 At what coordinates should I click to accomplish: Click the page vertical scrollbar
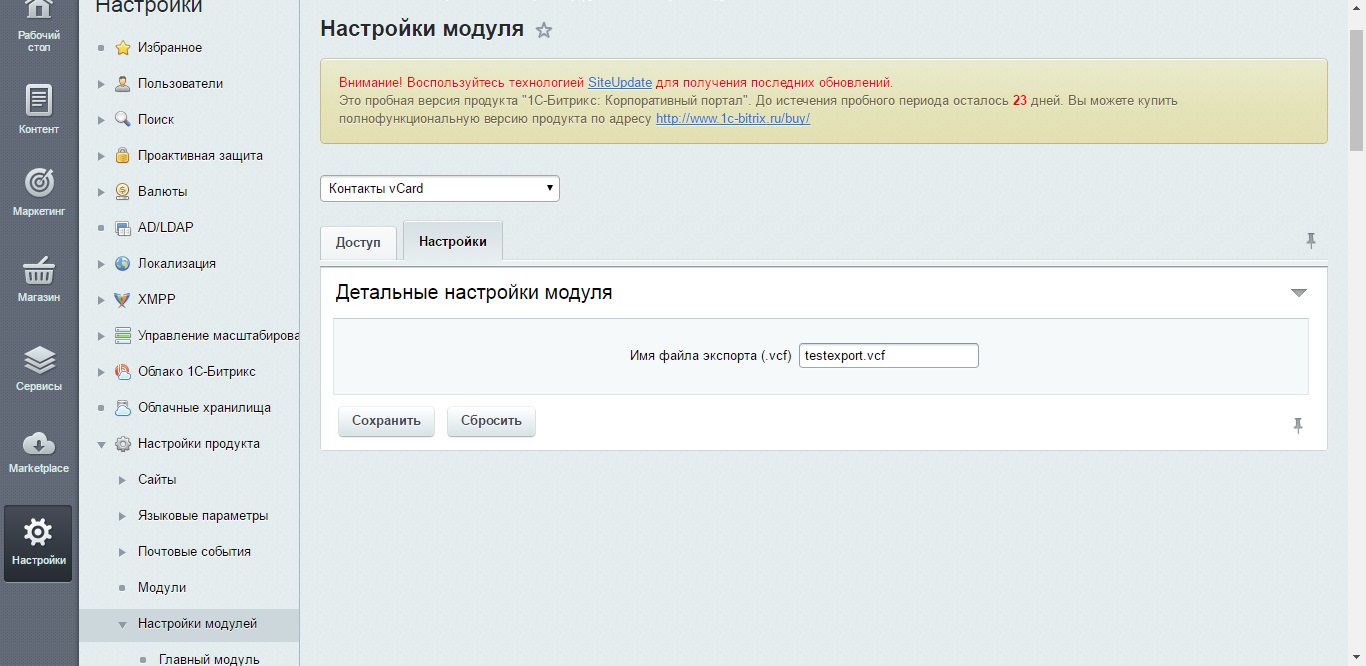[1357, 90]
